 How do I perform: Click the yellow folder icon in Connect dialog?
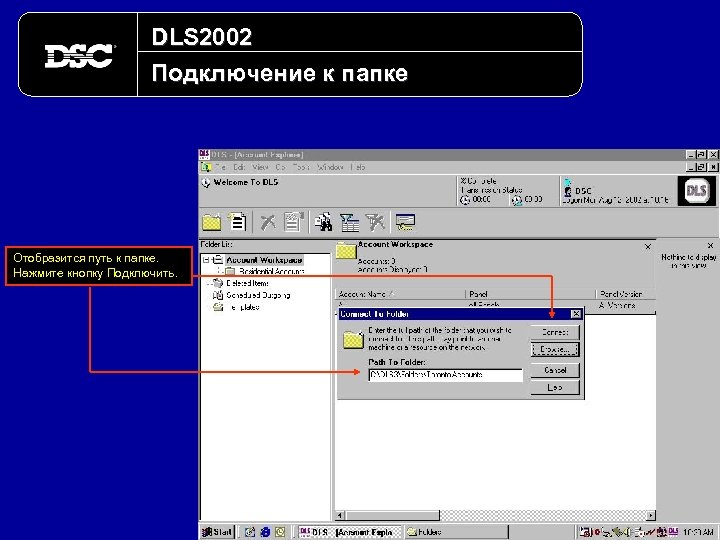click(x=353, y=339)
